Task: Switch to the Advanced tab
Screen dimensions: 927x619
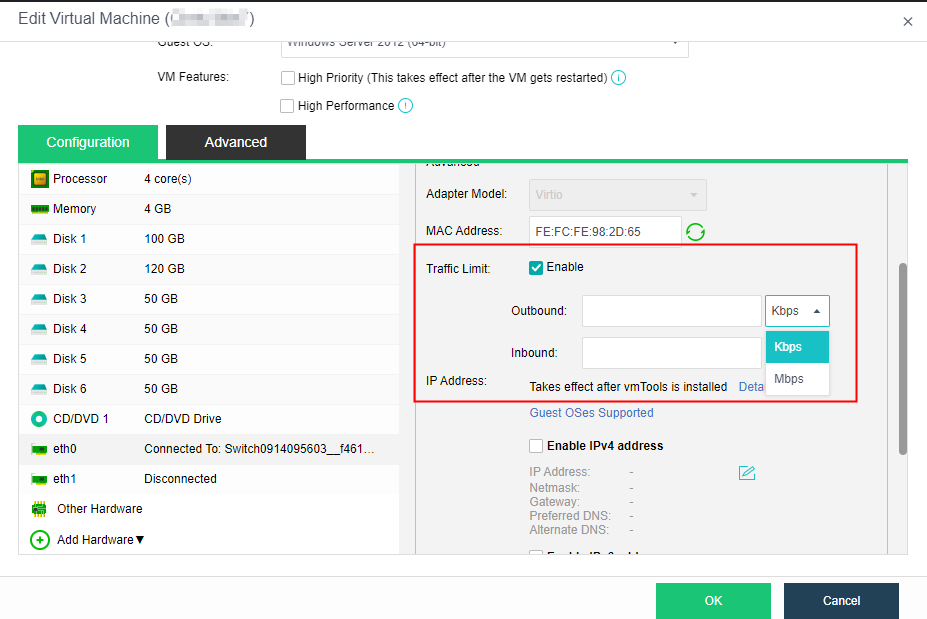Action: [235, 142]
